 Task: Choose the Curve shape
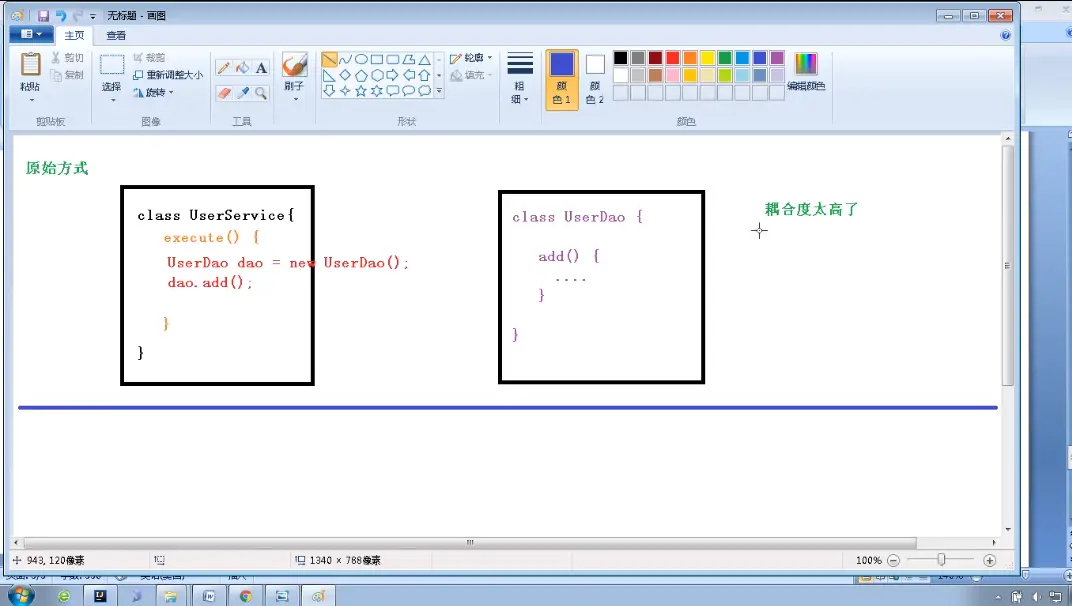[x=345, y=60]
